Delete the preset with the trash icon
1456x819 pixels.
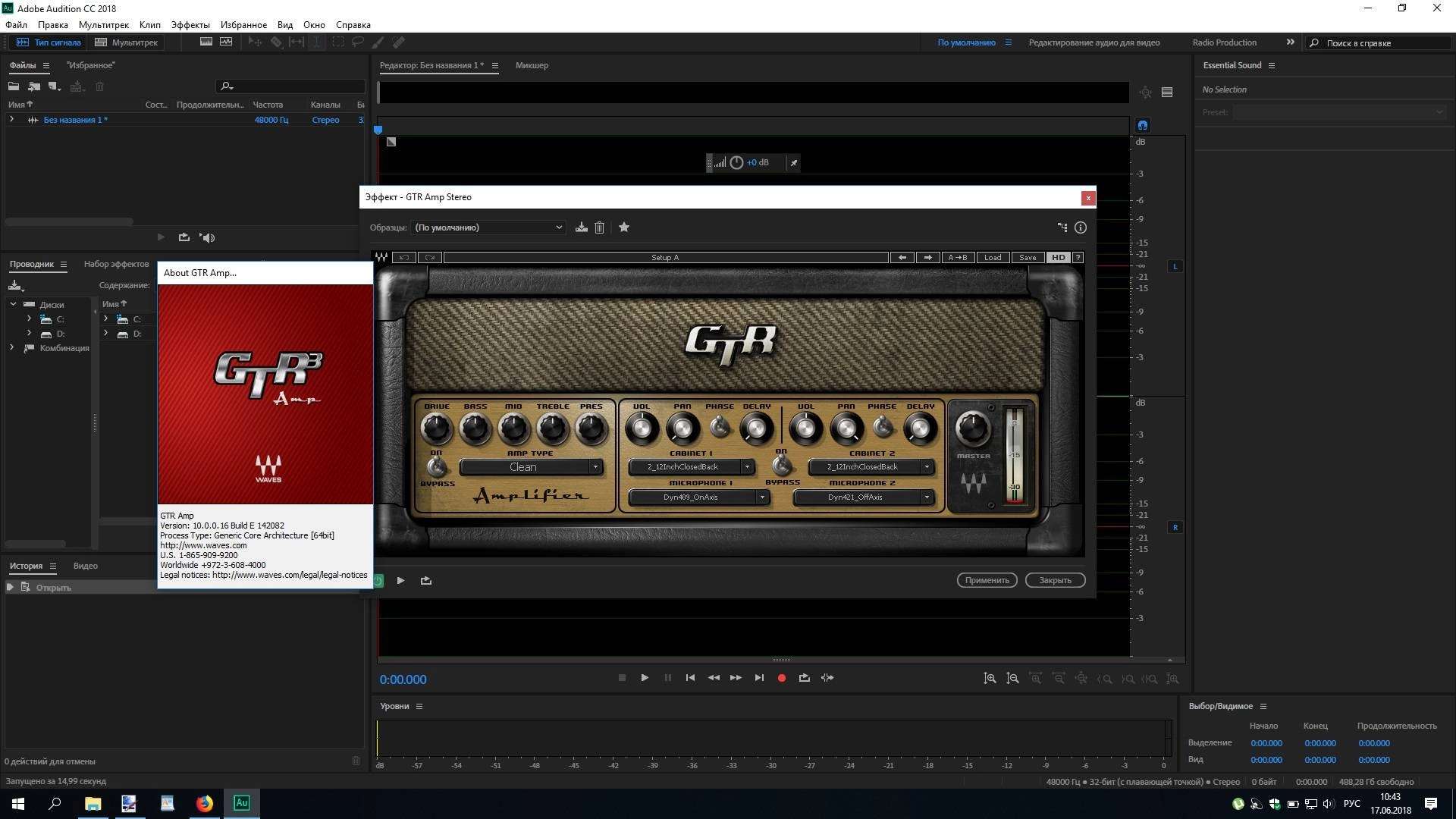click(x=599, y=227)
